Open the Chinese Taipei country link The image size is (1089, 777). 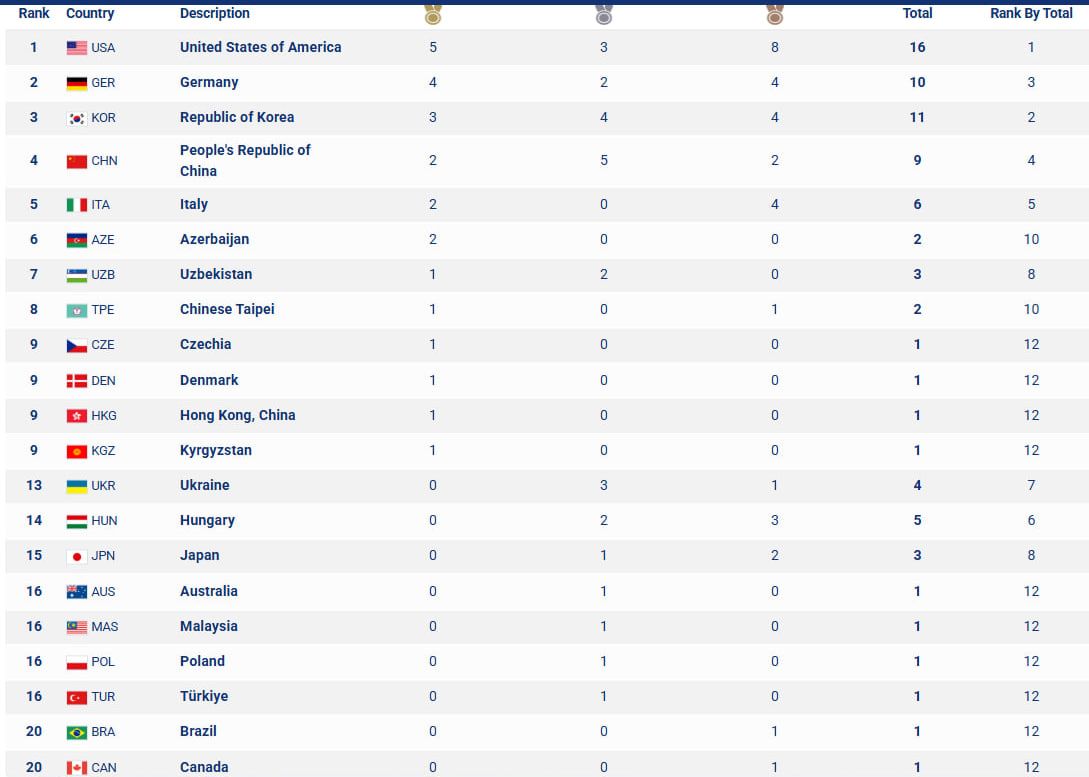[x=227, y=309]
